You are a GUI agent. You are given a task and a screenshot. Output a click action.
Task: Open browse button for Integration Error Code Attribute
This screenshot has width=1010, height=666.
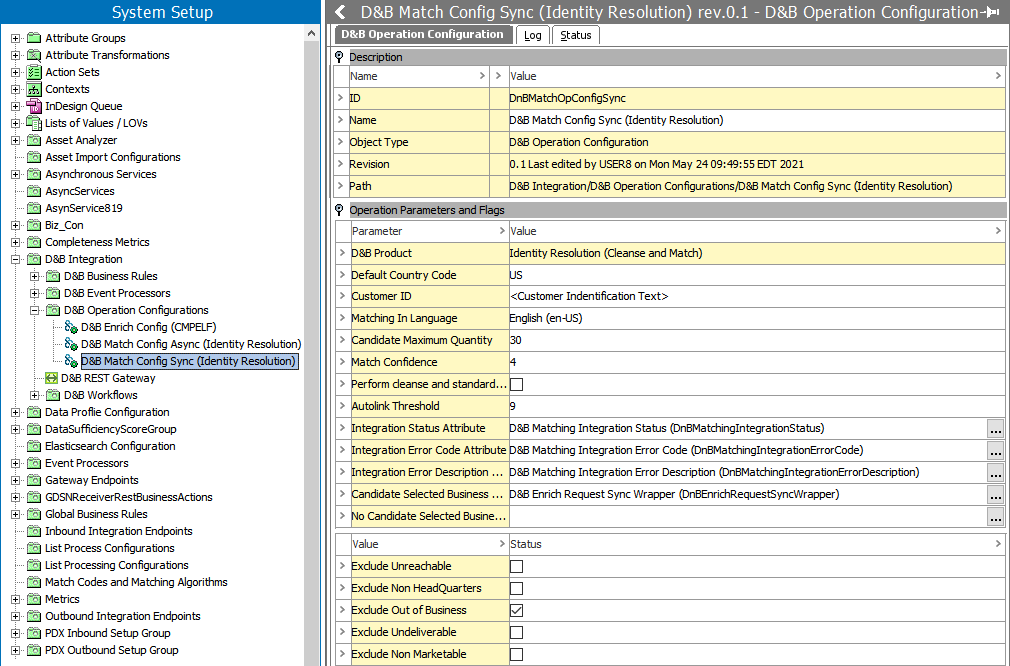point(995,450)
